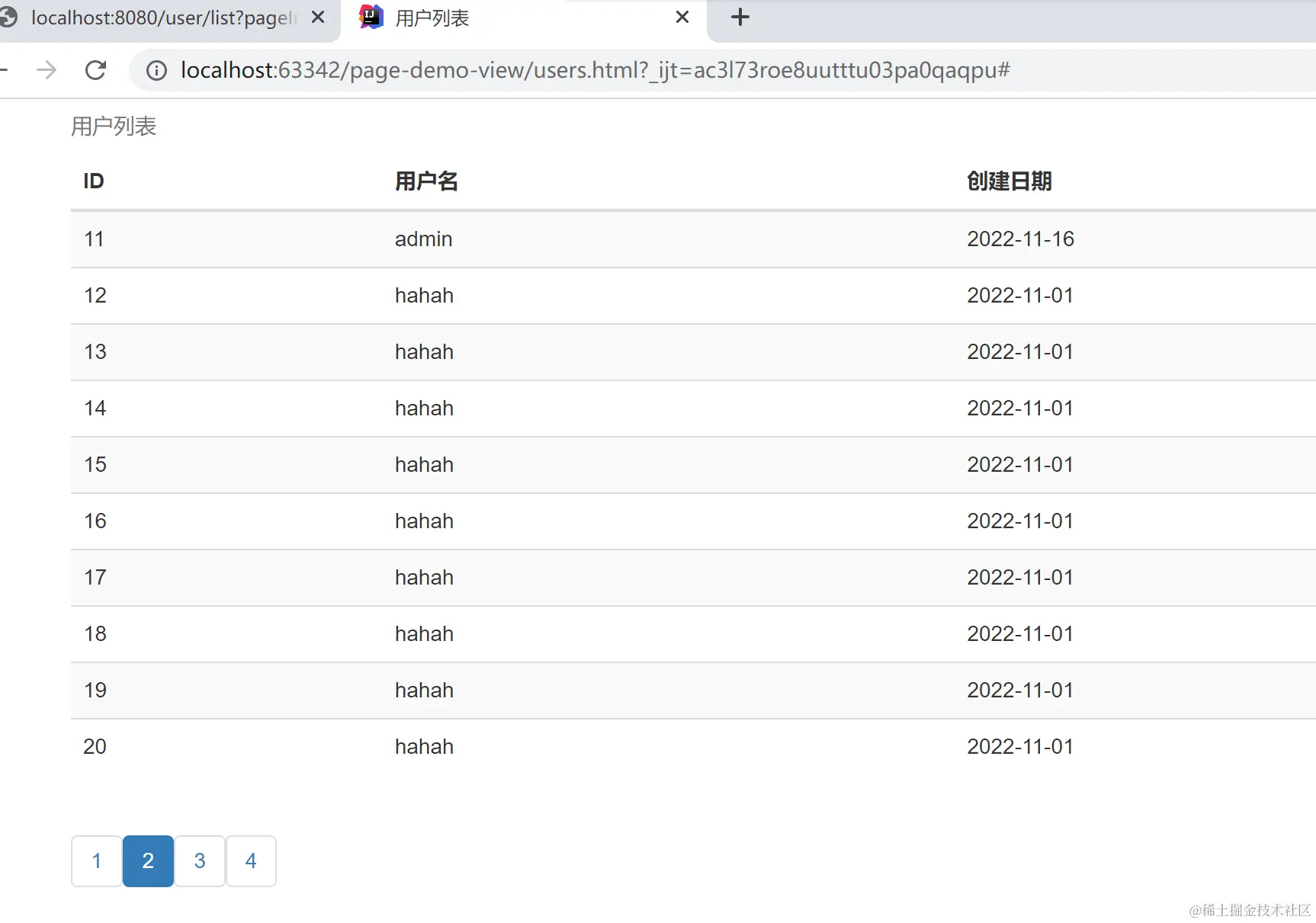The width and height of the screenshot is (1316, 923).
Task: Click hahah in row 13
Action: 424,352
